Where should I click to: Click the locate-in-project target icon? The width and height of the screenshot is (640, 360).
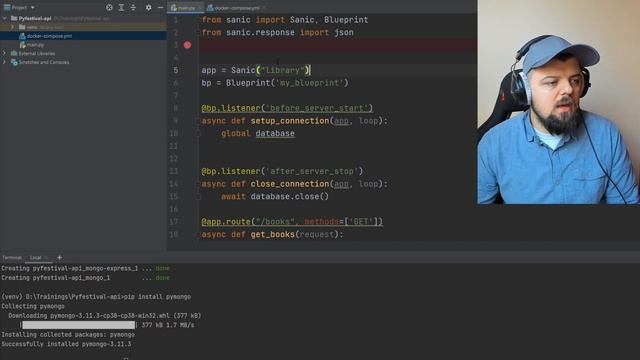pos(109,7)
